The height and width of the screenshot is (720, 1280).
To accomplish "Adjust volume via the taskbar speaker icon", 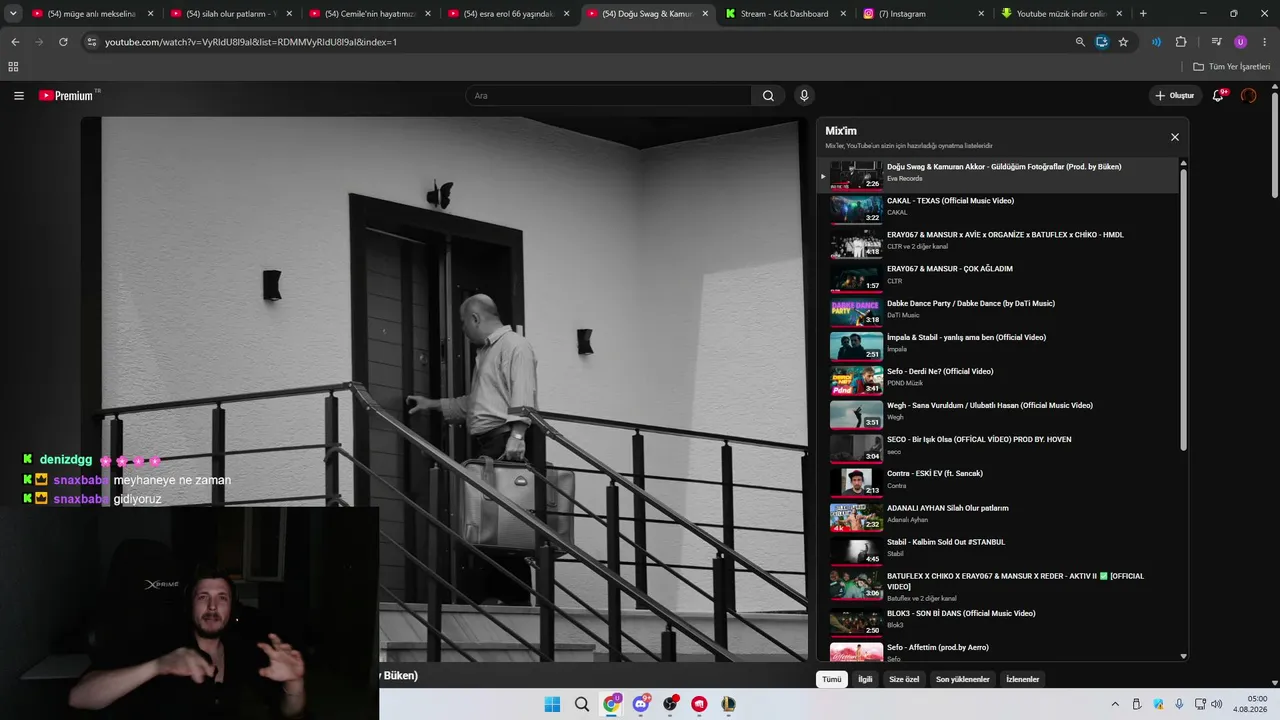I will tap(1216, 704).
